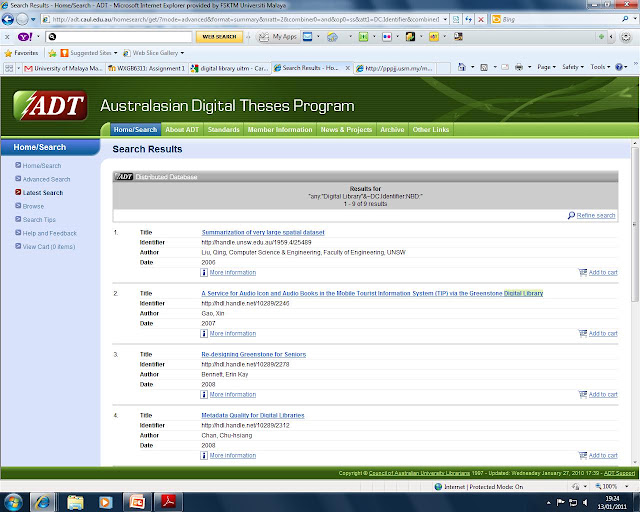640x512 pixels.
Task: Click the Yahoo toolbar search input field
Action: pos(118,37)
